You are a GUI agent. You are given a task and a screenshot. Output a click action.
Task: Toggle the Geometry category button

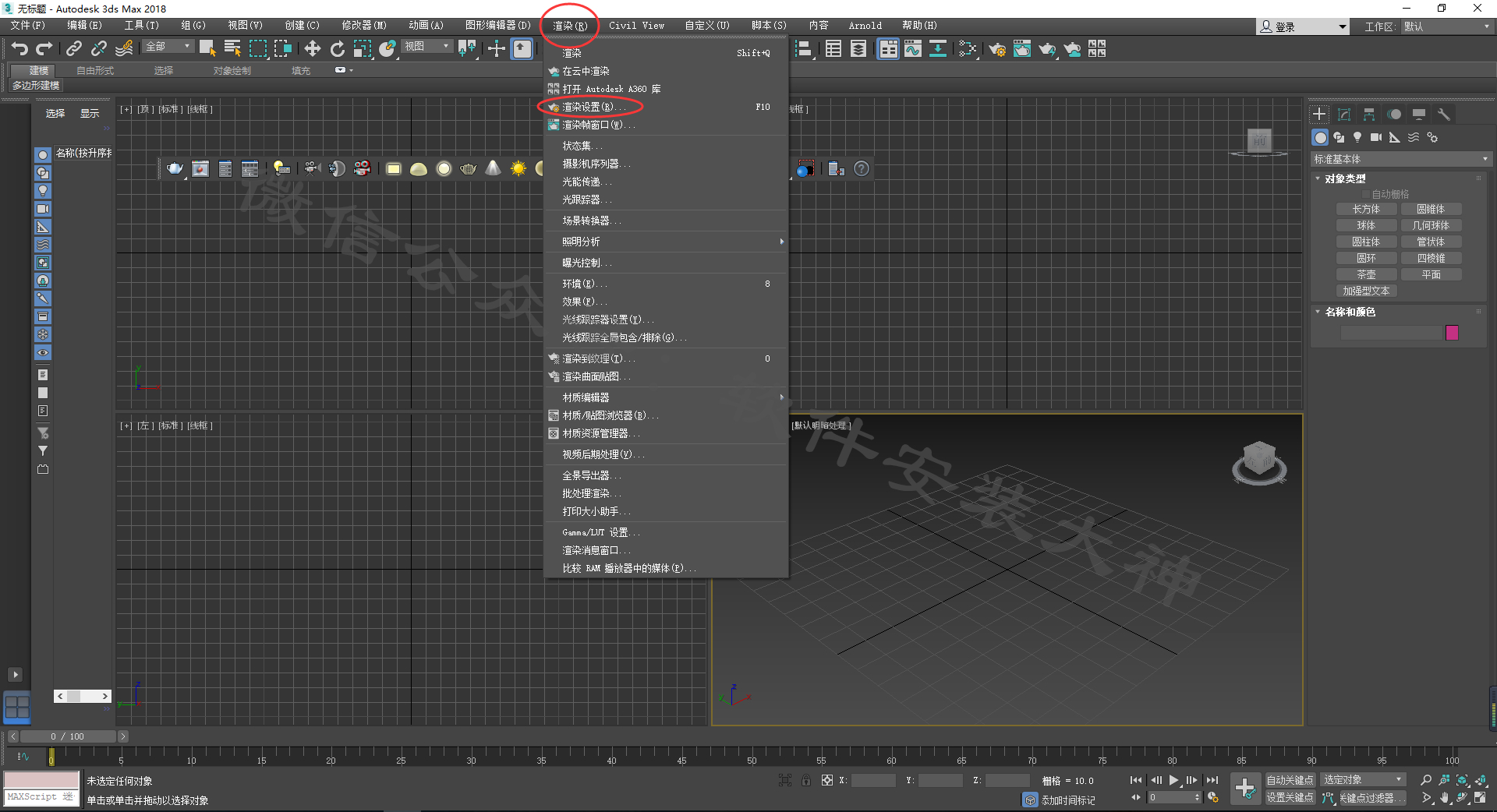[x=1320, y=137]
